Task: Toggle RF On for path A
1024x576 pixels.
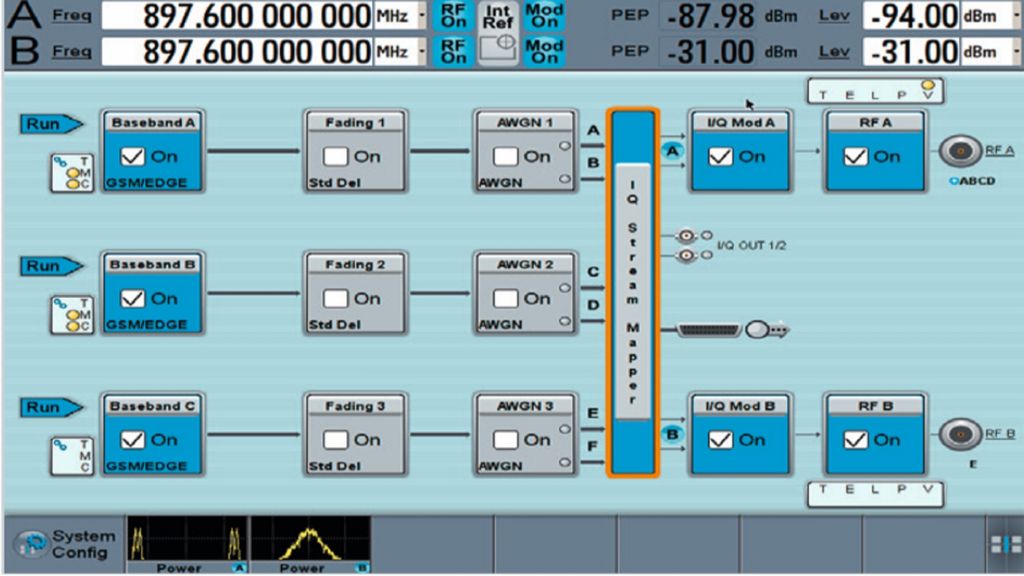Action: tap(453, 16)
